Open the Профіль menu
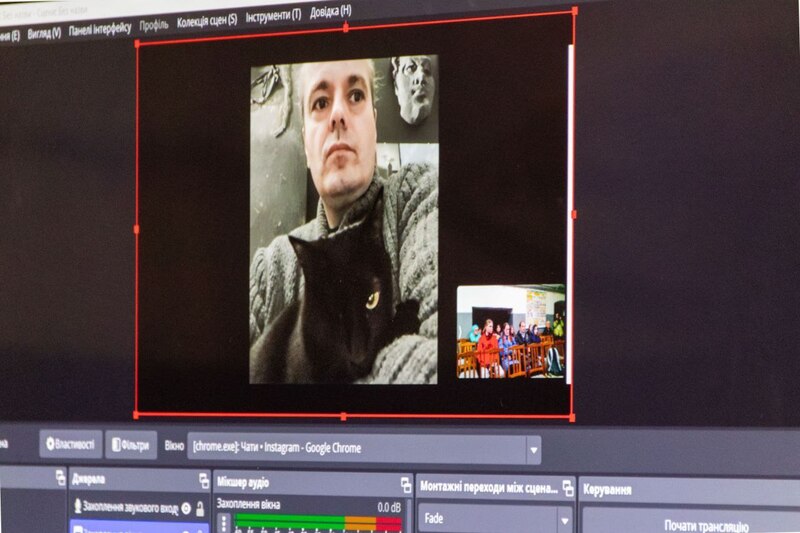Image resolution: width=800 pixels, height=533 pixels. click(x=154, y=25)
